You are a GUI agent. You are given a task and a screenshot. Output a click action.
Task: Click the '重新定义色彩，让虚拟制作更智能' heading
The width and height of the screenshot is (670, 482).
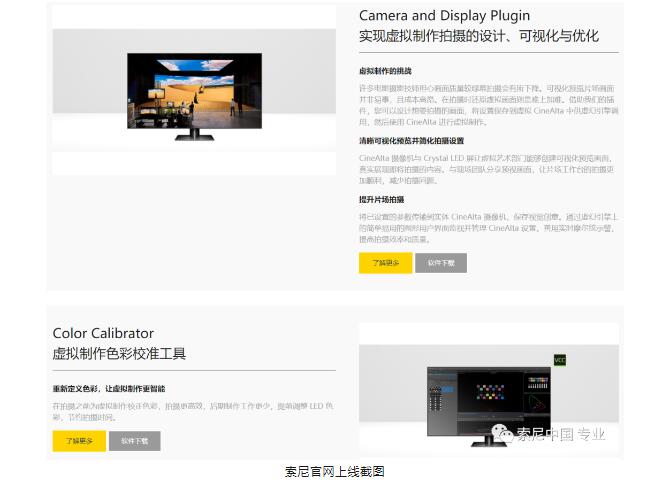(109, 389)
